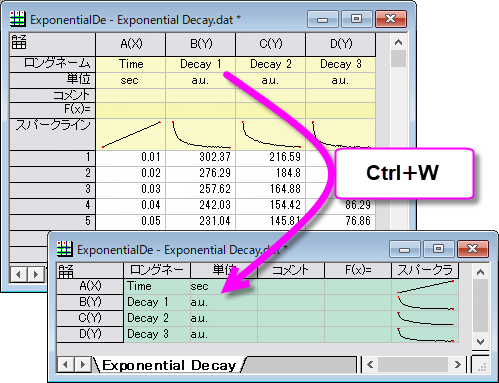This screenshot has height=383, width=499.
Task: Click vertical scroll down arrow in front window
Action: pos(480,341)
